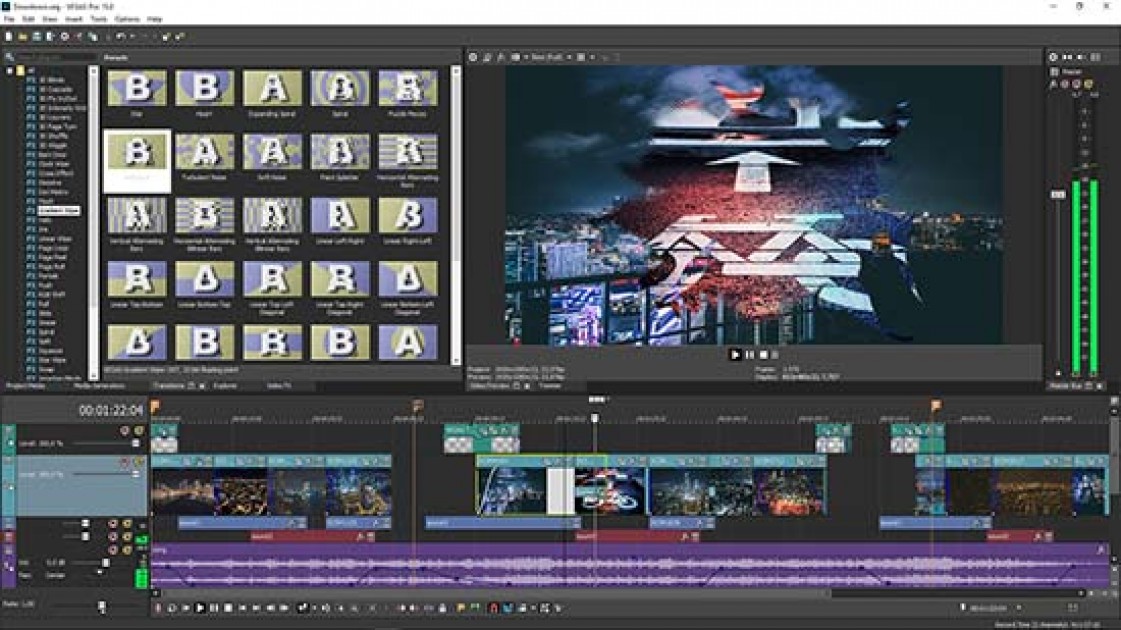Image resolution: width=1121 pixels, height=630 pixels.
Task: Mute the audio track in its header
Action: point(112,537)
